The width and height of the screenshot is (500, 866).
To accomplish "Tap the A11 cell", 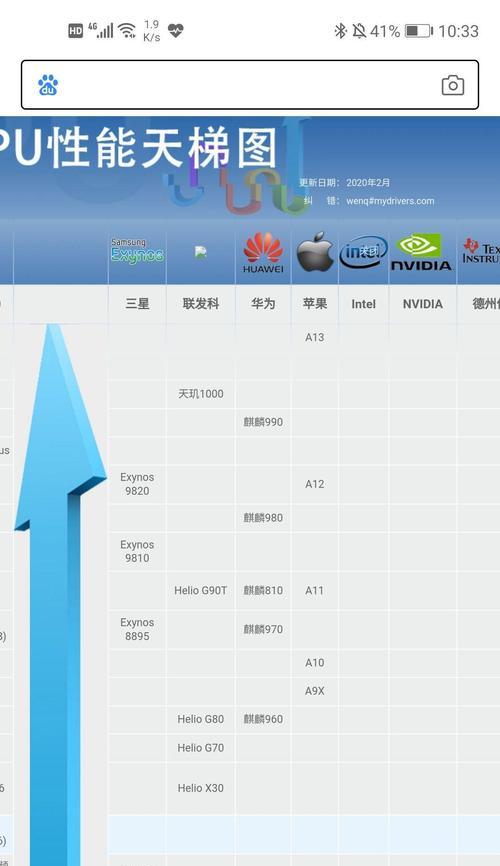I will (315, 590).
